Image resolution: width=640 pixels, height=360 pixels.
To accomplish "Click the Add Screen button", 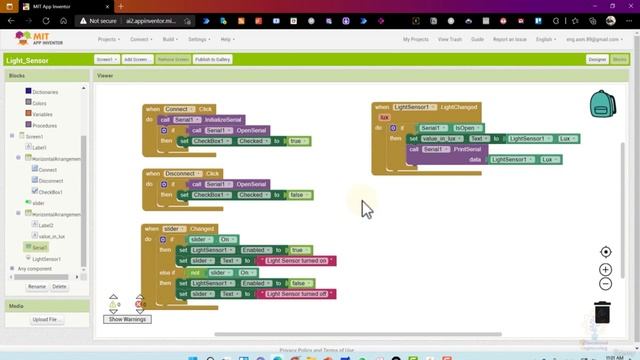I will 137,60.
